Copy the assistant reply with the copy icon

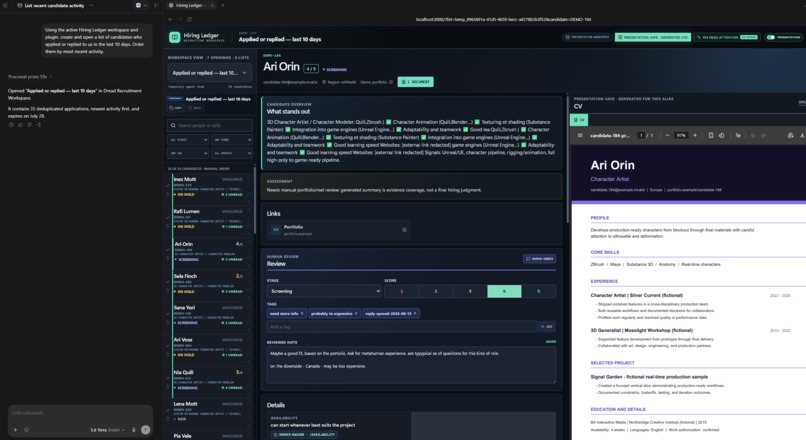tap(11, 124)
